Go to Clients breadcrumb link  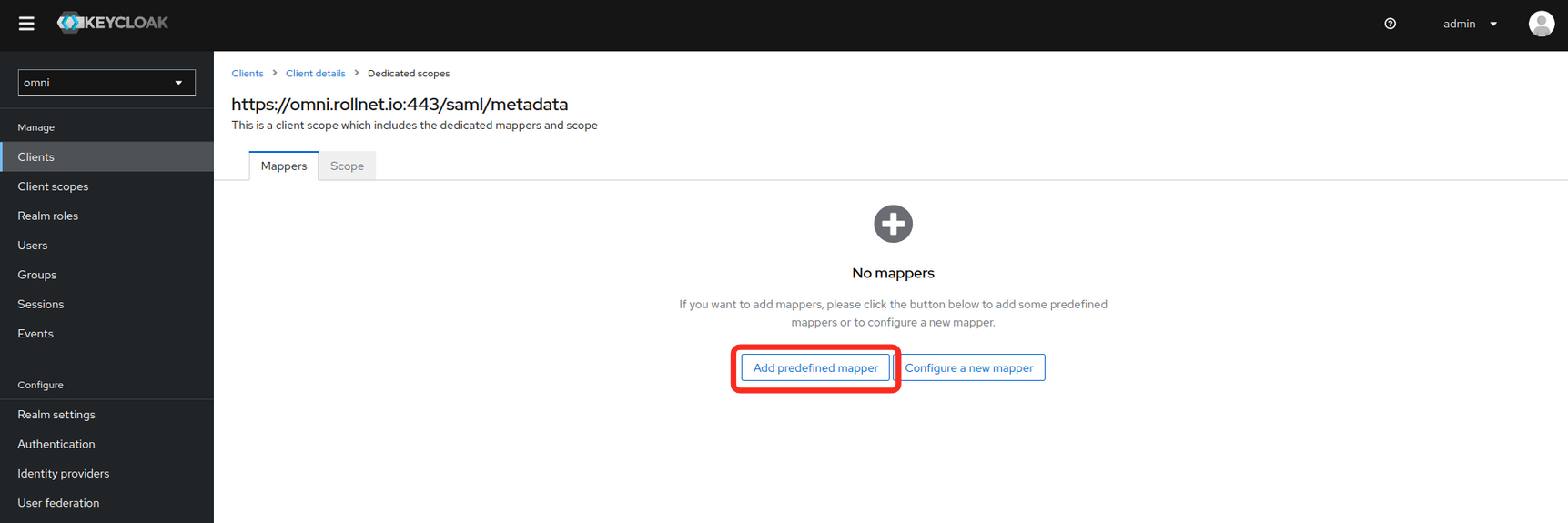click(x=248, y=74)
